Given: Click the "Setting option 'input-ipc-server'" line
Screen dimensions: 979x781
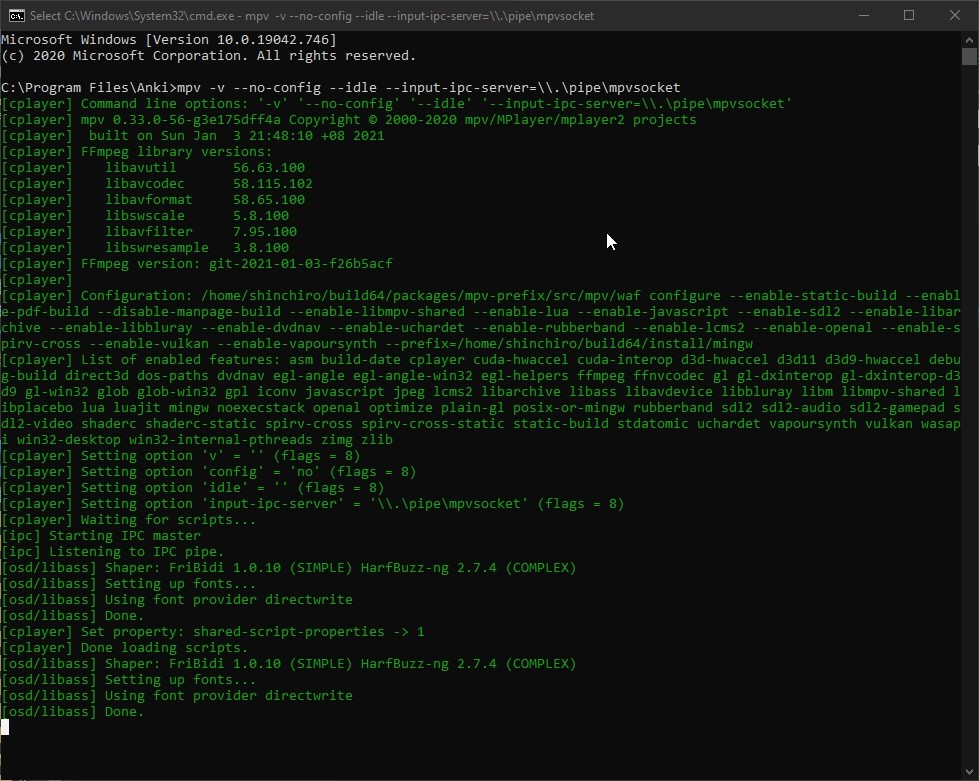Looking at the screenshot, I should pyautogui.click(x=313, y=504).
